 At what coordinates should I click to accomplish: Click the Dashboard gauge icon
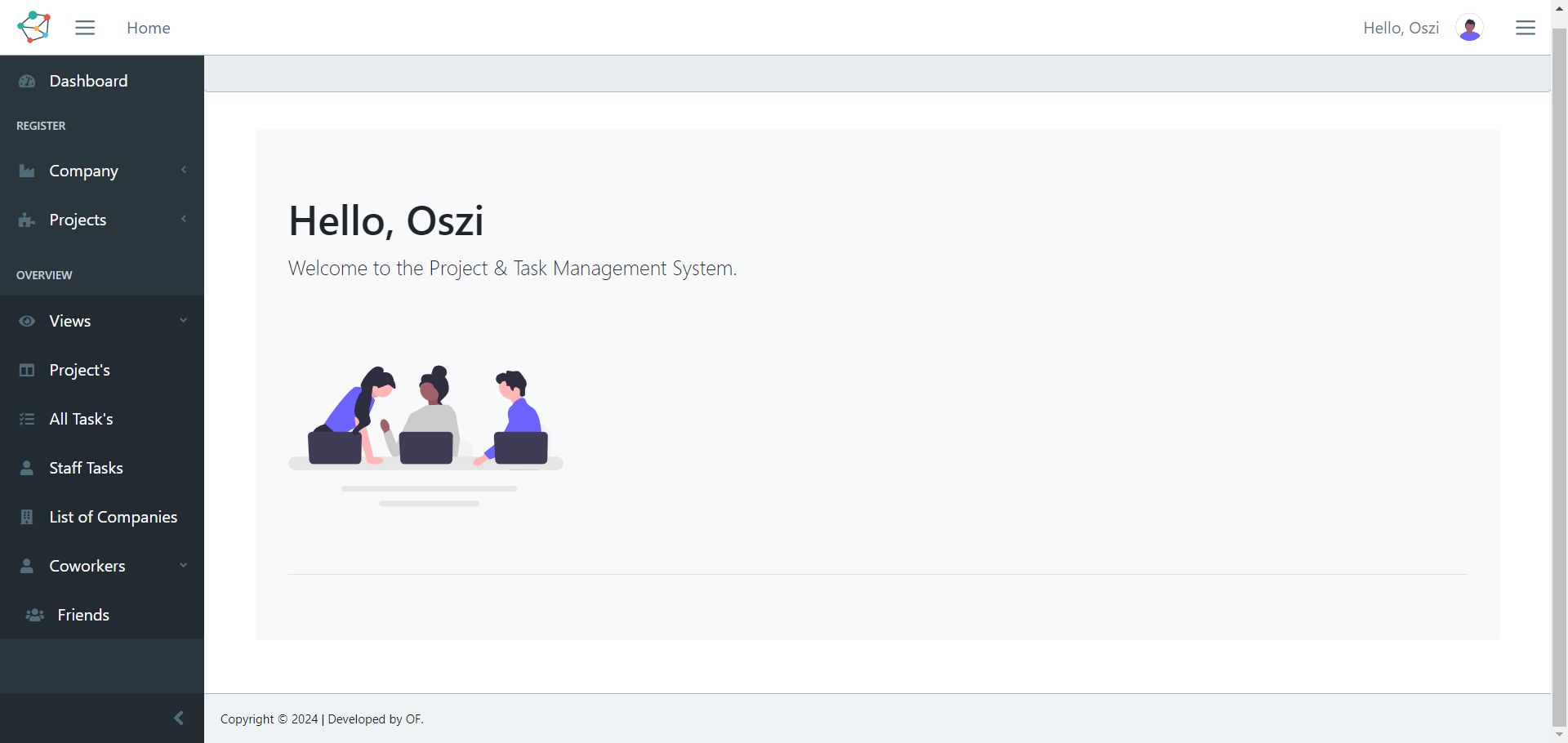(x=27, y=81)
